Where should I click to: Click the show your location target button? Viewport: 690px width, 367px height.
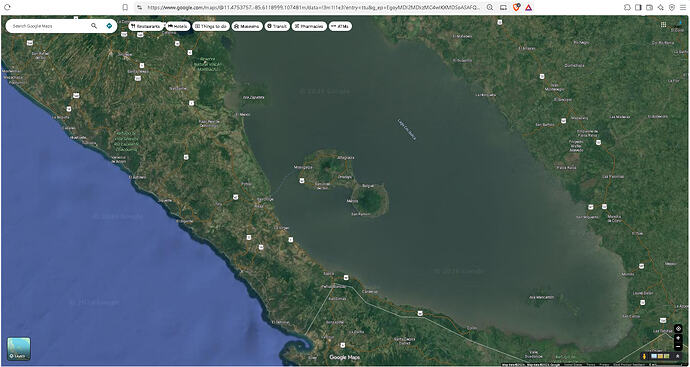[678, 328]
